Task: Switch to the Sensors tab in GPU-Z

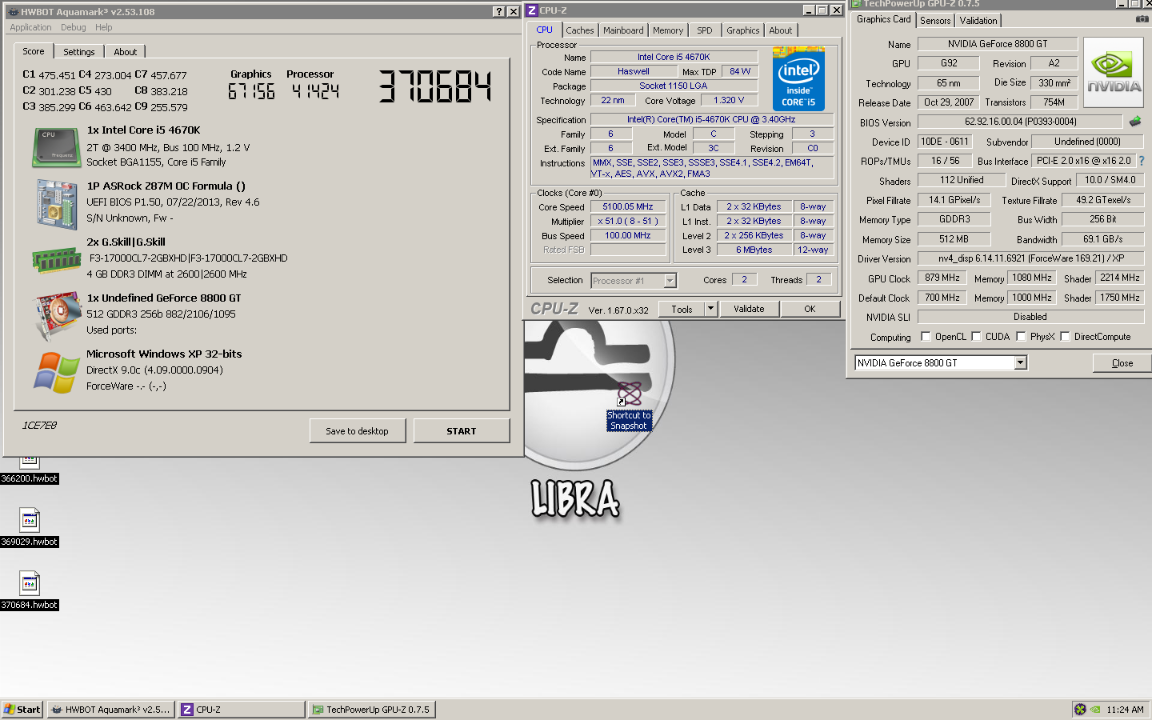Action: point(935,21)
